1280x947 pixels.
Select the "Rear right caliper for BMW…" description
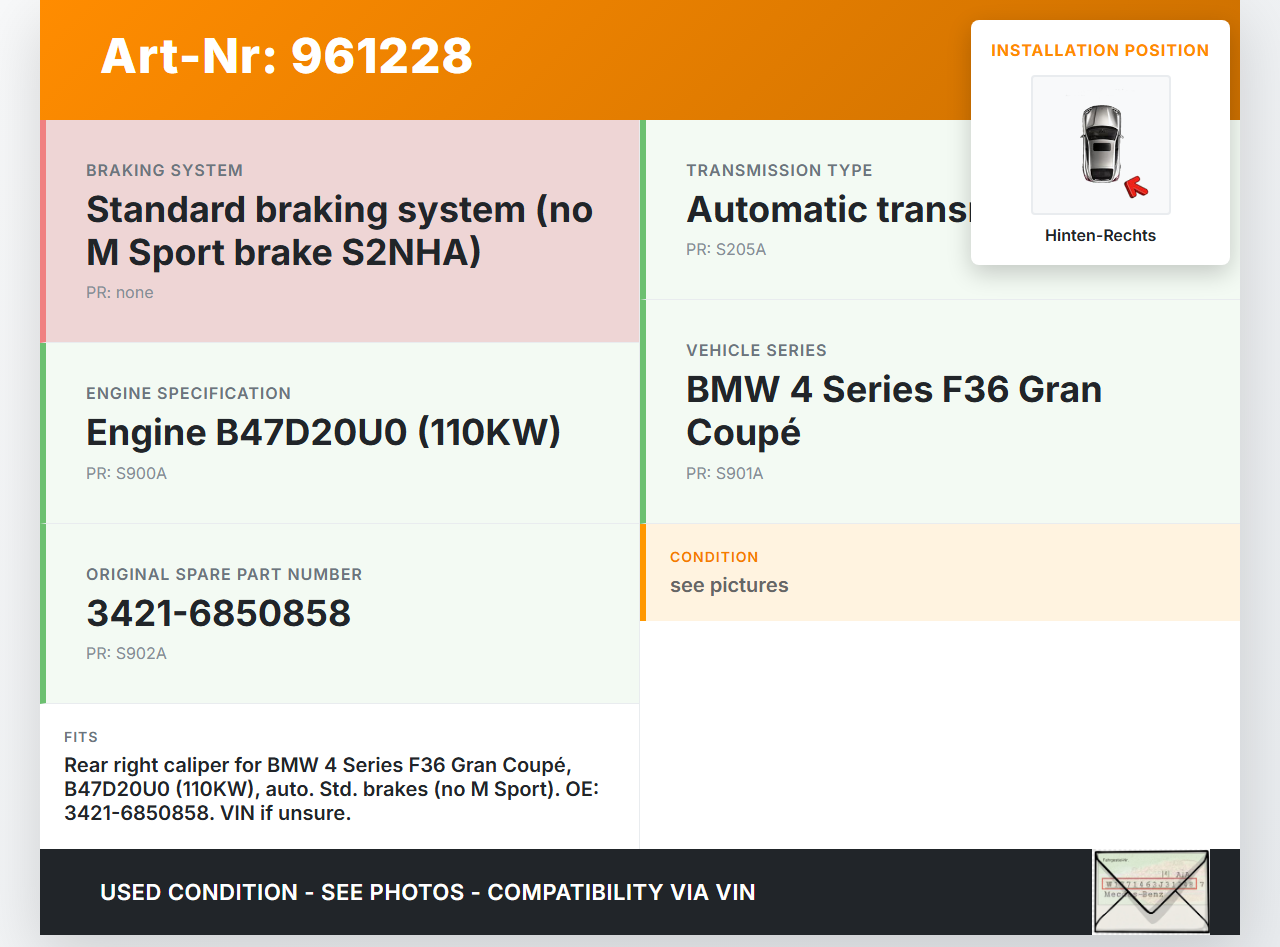click(x=334, y=789)
